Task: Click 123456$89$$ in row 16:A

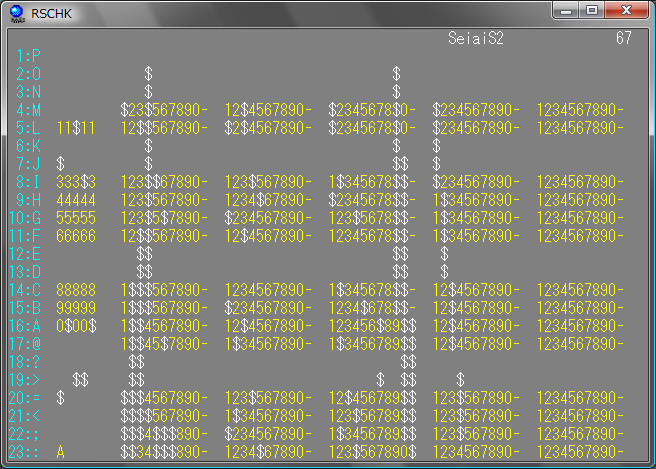Action: coord(372,325)
